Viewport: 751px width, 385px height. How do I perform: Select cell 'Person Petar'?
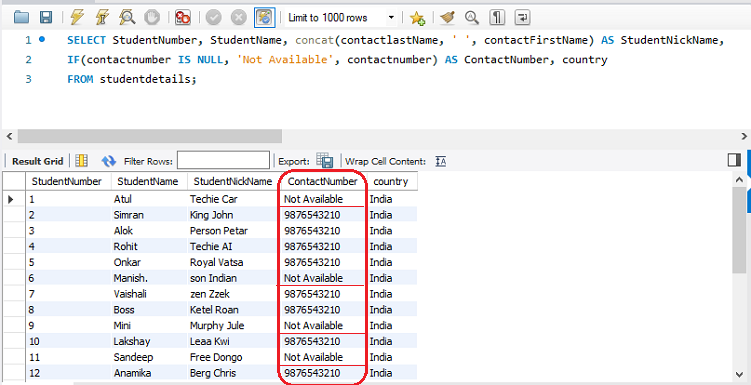pos(233,230)
